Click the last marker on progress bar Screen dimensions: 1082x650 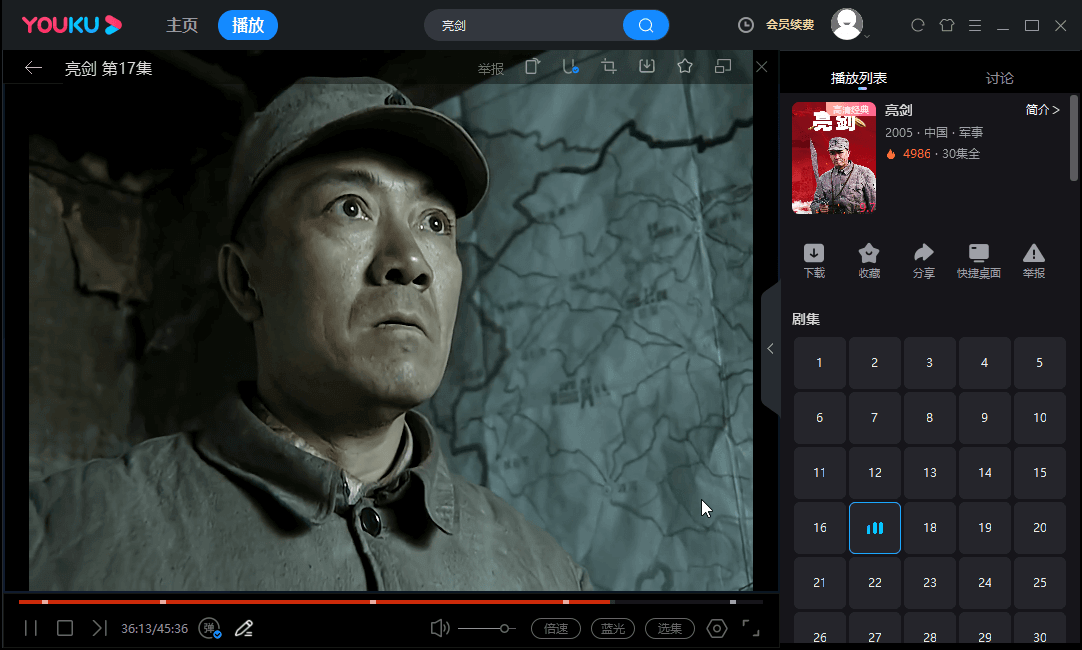tap(733, 602)
